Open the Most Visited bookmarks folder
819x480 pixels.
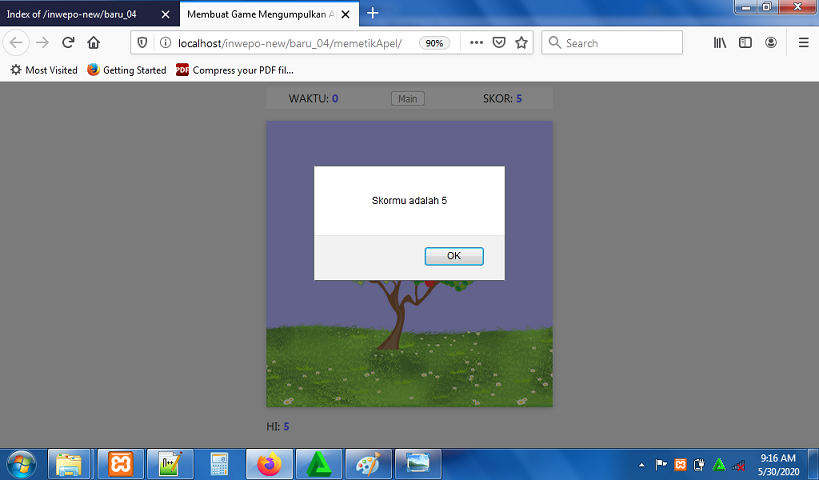click(x=44, y=70)
